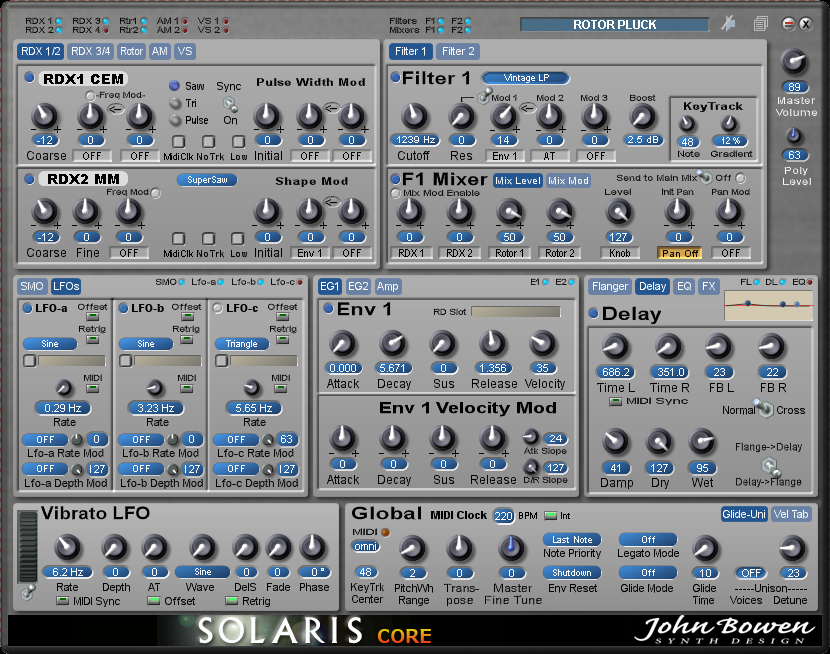
Task: Open the MIDI omni channel dropdown
Action: [366, 547]
